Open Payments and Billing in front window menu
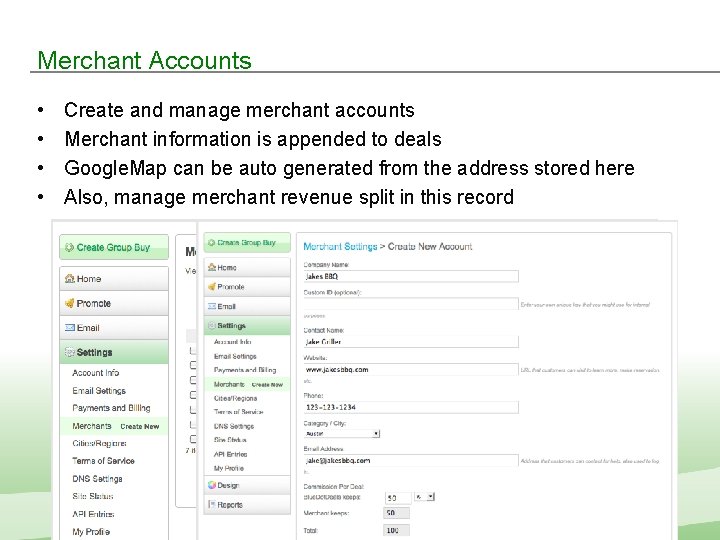720x540 pixels. pos(245,370)
